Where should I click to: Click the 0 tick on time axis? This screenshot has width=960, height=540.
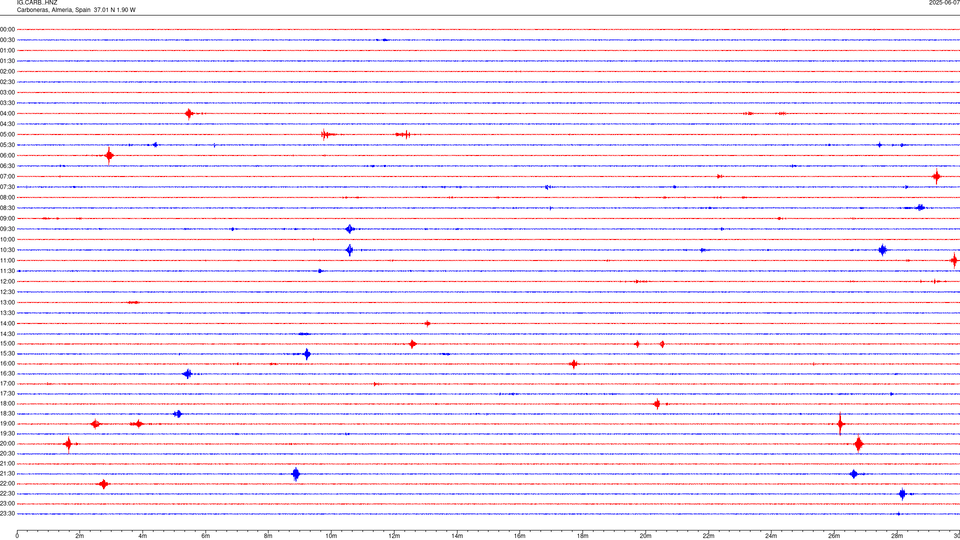[17, 536]
